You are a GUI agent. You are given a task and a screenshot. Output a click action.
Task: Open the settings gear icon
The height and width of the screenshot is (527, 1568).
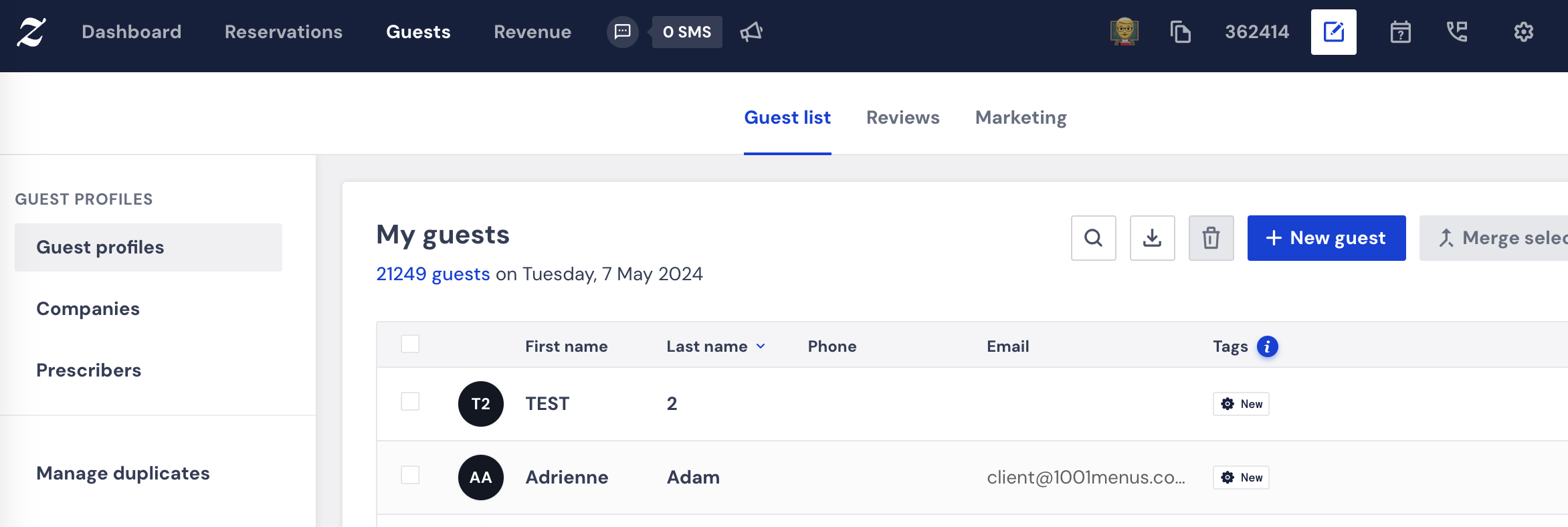coord(1524,32)
